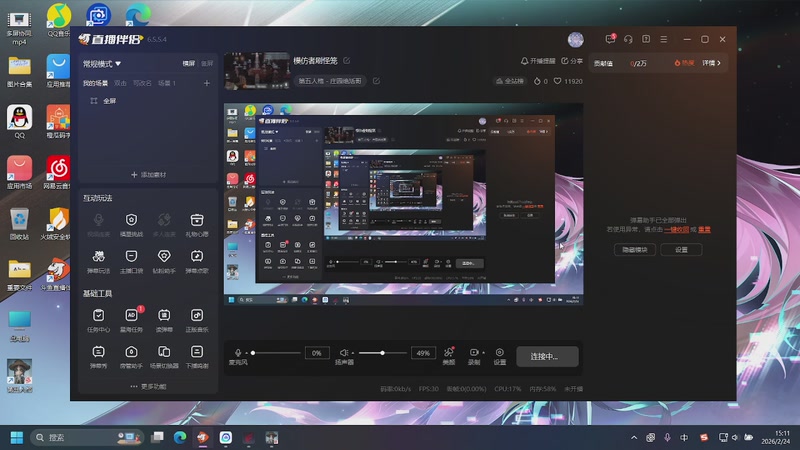Open the 礼物心愿 gift wish tool
800x450 pixels.
(x=196, y=225)
